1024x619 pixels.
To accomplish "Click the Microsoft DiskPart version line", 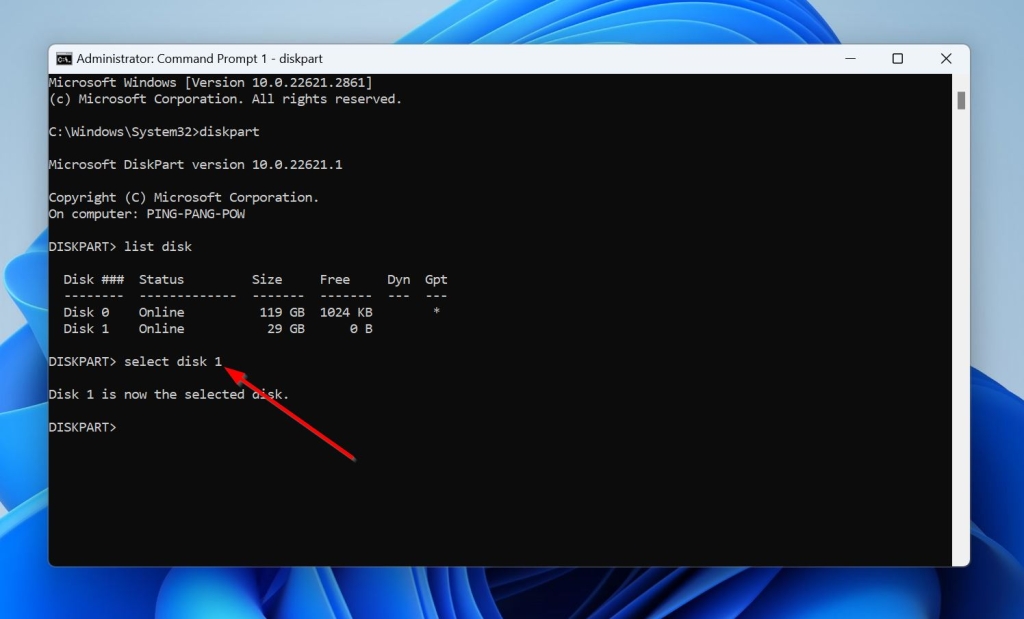I will click(x=195, y=164).
